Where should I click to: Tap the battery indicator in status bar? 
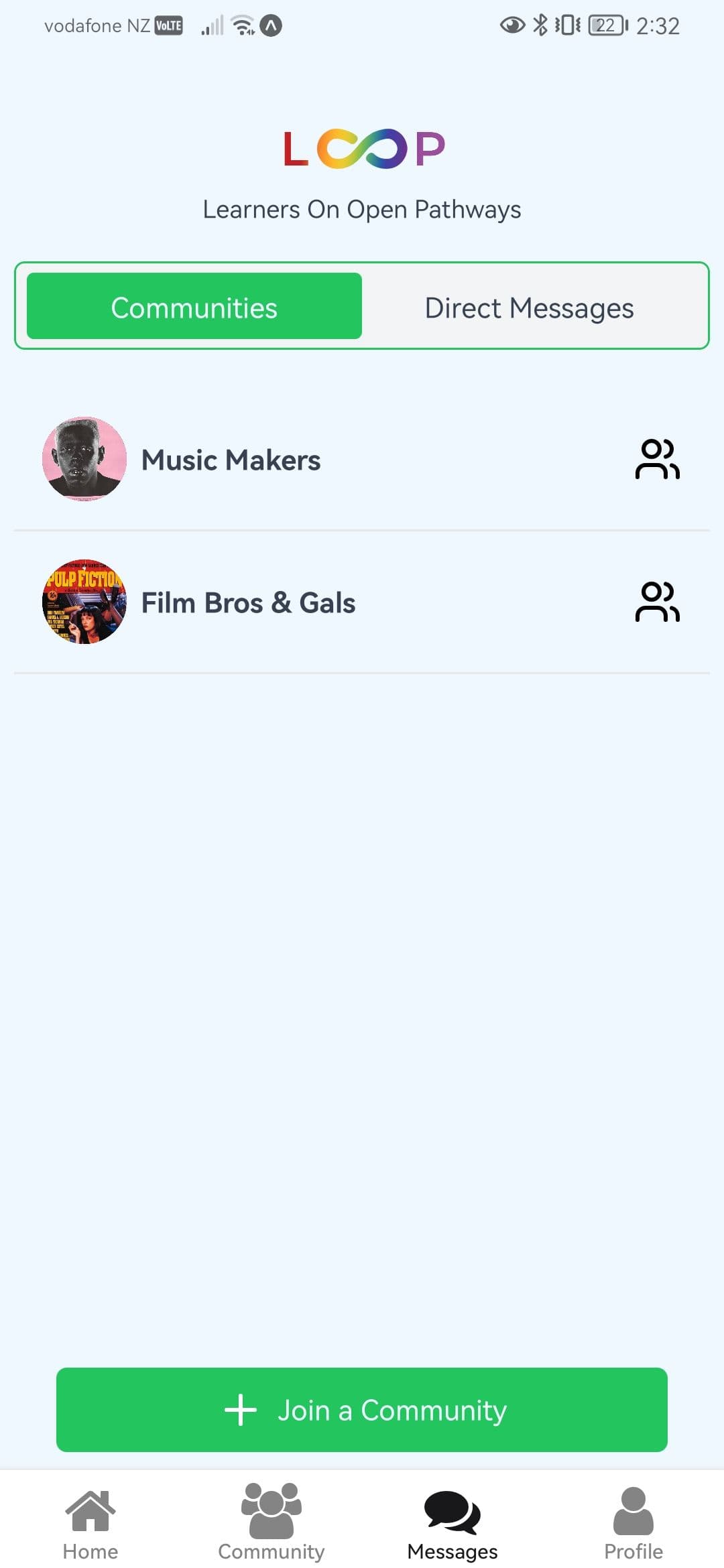click(x=607, y=25)
